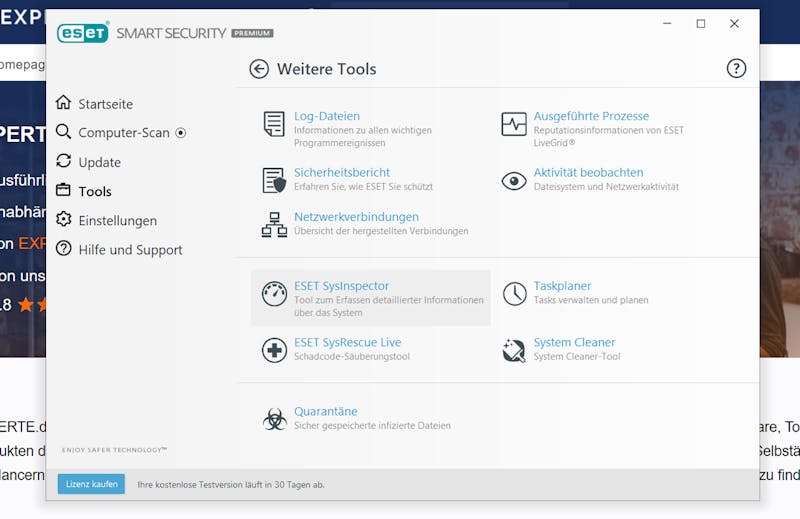Open Hilfe und Support section

click(x=130, y=250)
